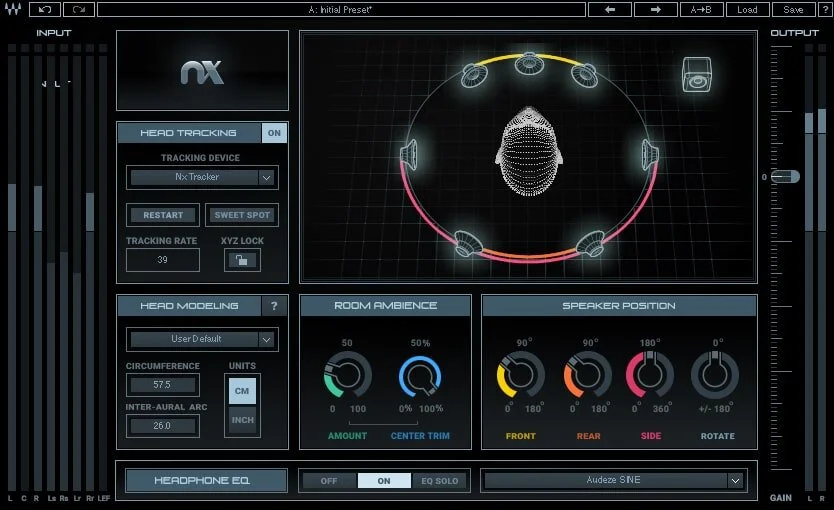Click the Head Tracking header label
The image size is (834, 510).
click(x=189, y=133)
